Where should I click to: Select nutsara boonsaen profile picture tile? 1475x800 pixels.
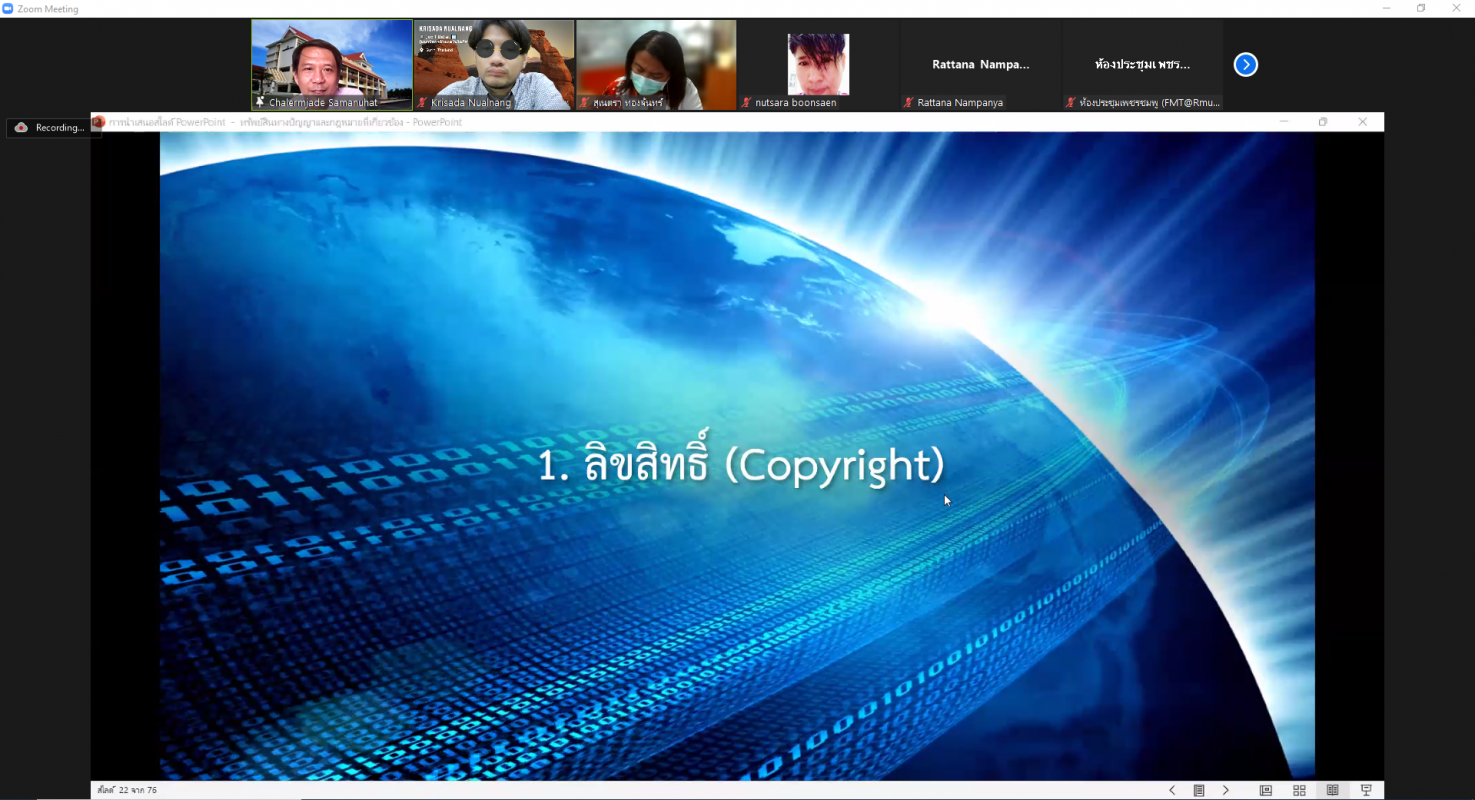click(818, 65)
